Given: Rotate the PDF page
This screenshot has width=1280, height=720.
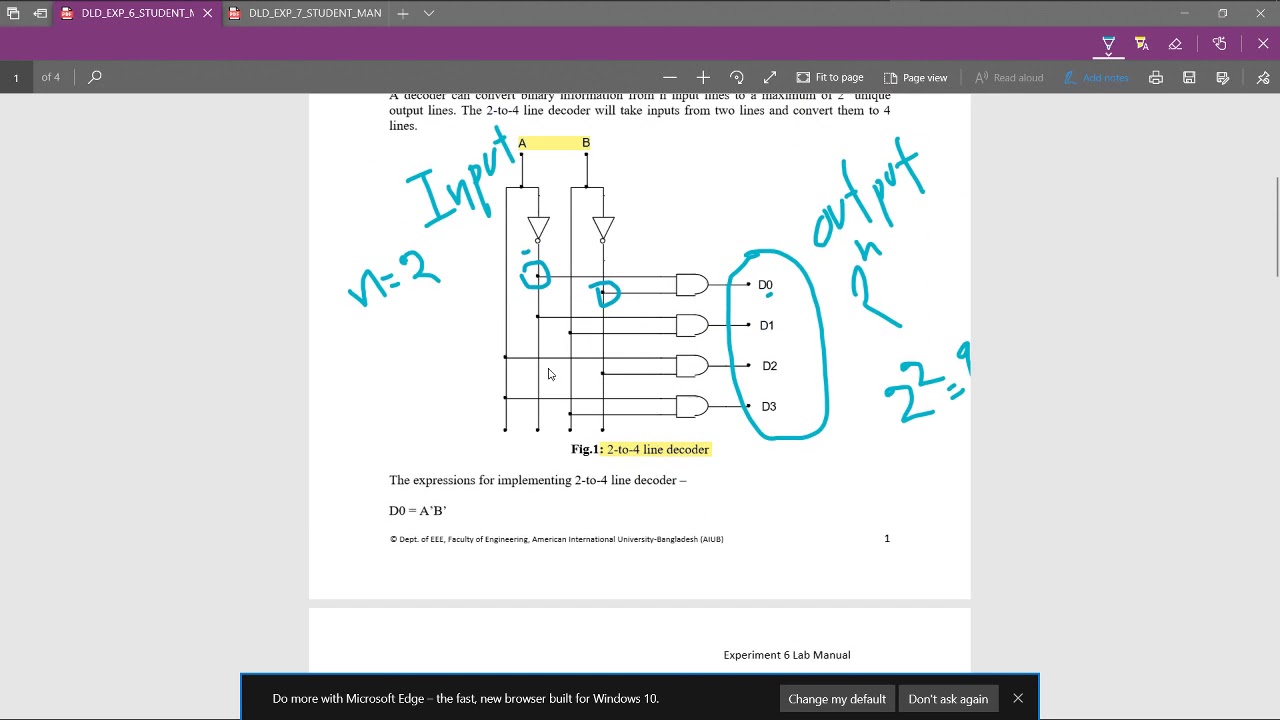Looking at the screenshot, I should [x=737, y=77].
